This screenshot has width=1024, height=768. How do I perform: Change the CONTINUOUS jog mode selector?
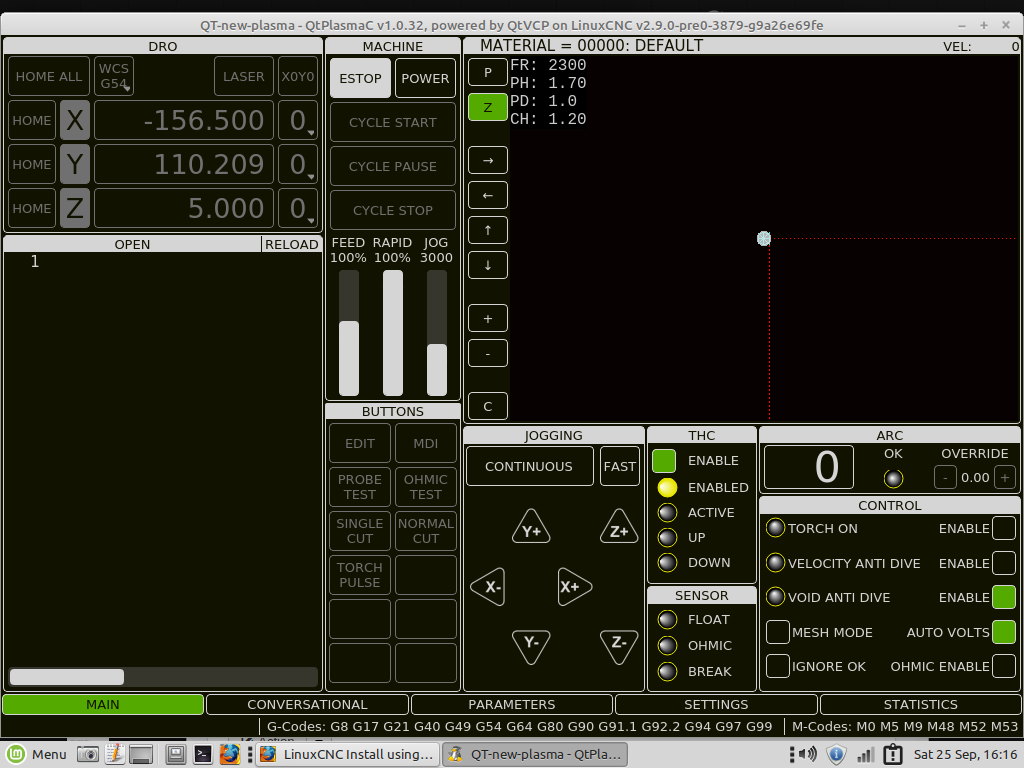pos(529,466)
